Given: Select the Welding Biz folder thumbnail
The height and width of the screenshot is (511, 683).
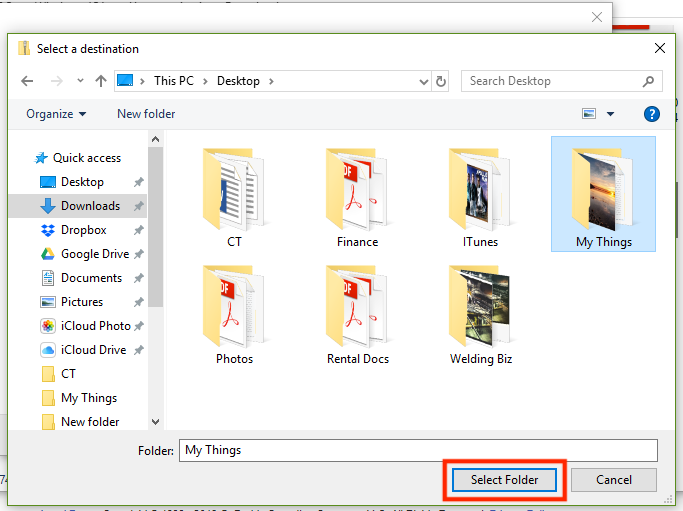Looking at the screenshot, I should (x=480, y=315).
